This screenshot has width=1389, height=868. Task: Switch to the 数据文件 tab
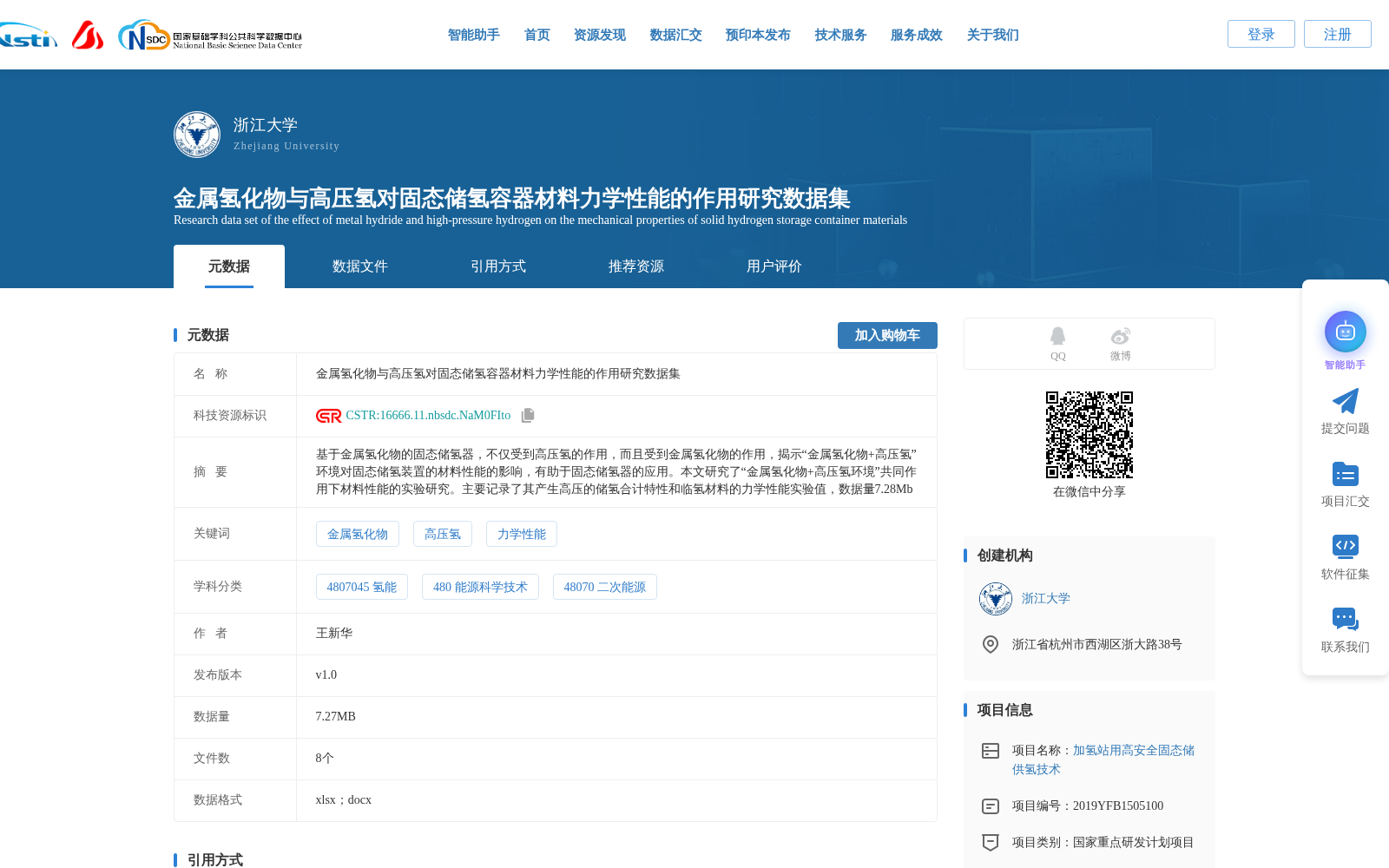point(360,266)
